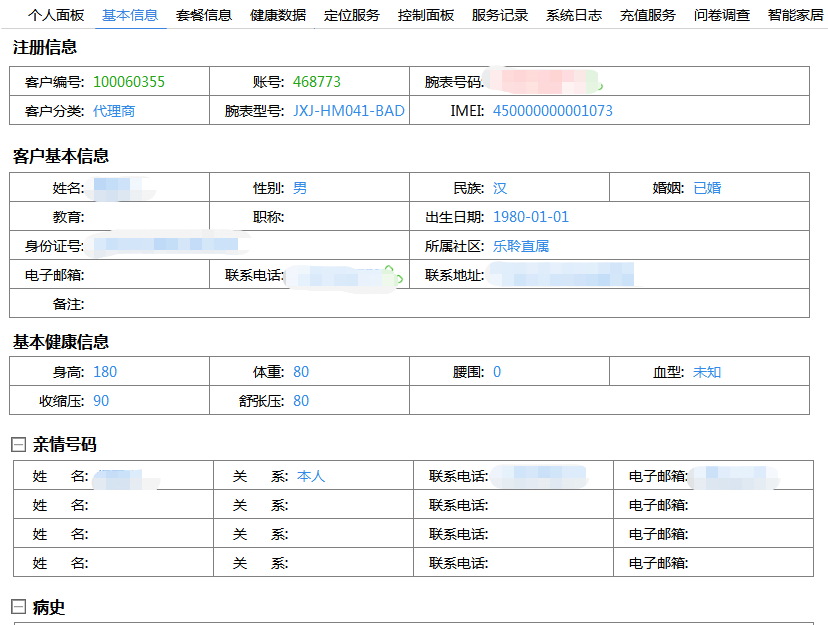Open the 健康数据 tab
Viewport: 828px width, 625px height.
point(279,15)
